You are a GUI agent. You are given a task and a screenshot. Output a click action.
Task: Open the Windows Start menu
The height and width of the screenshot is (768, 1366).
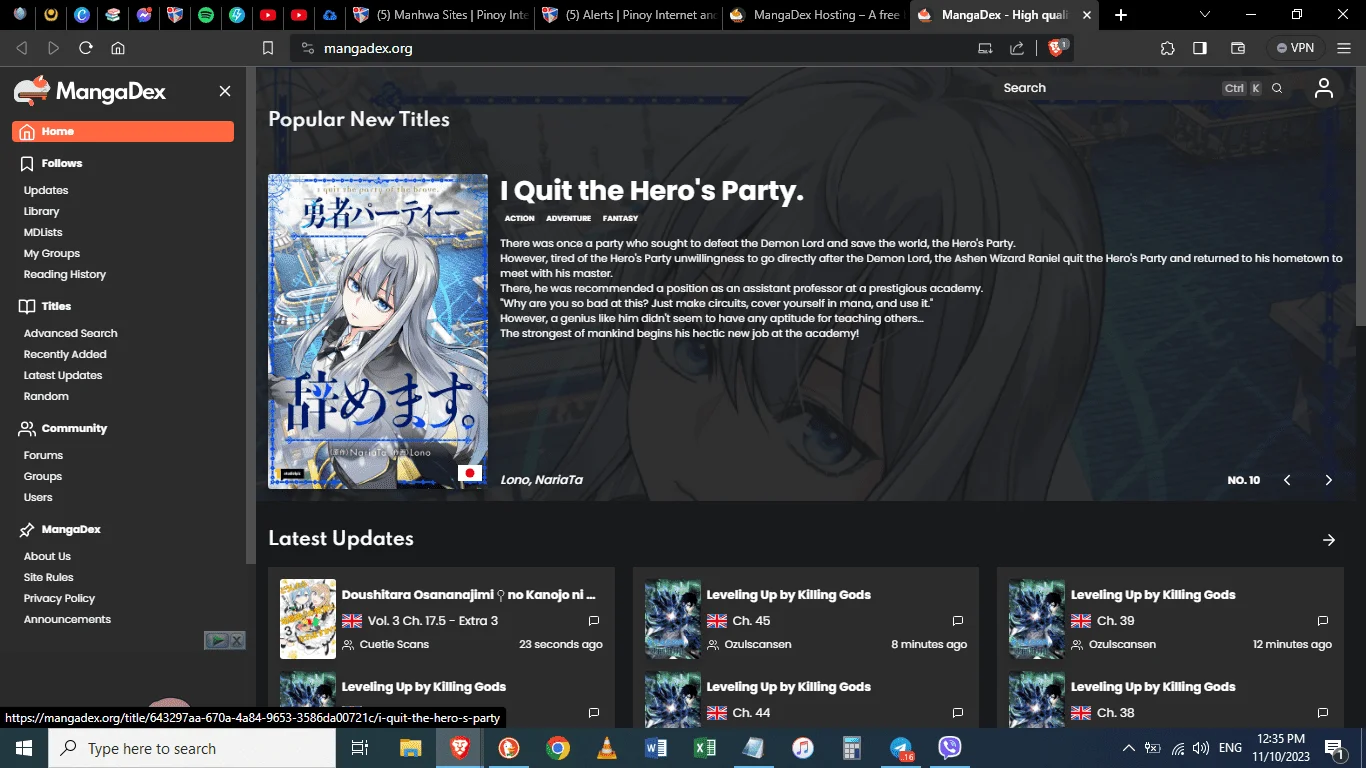tap(23, 748)
